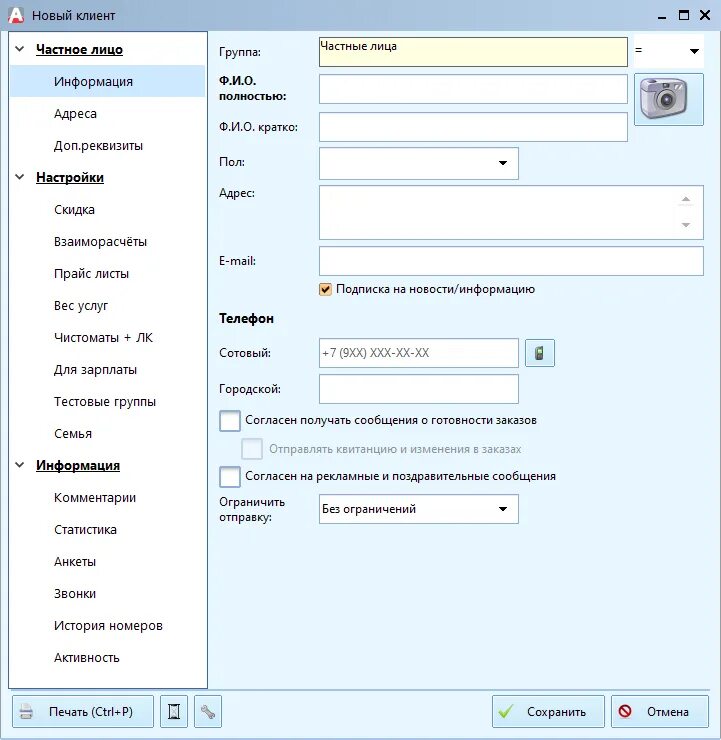721x740 pixels.
Task: Close the Новый клиент window
Action: click(x=705, y=15)
